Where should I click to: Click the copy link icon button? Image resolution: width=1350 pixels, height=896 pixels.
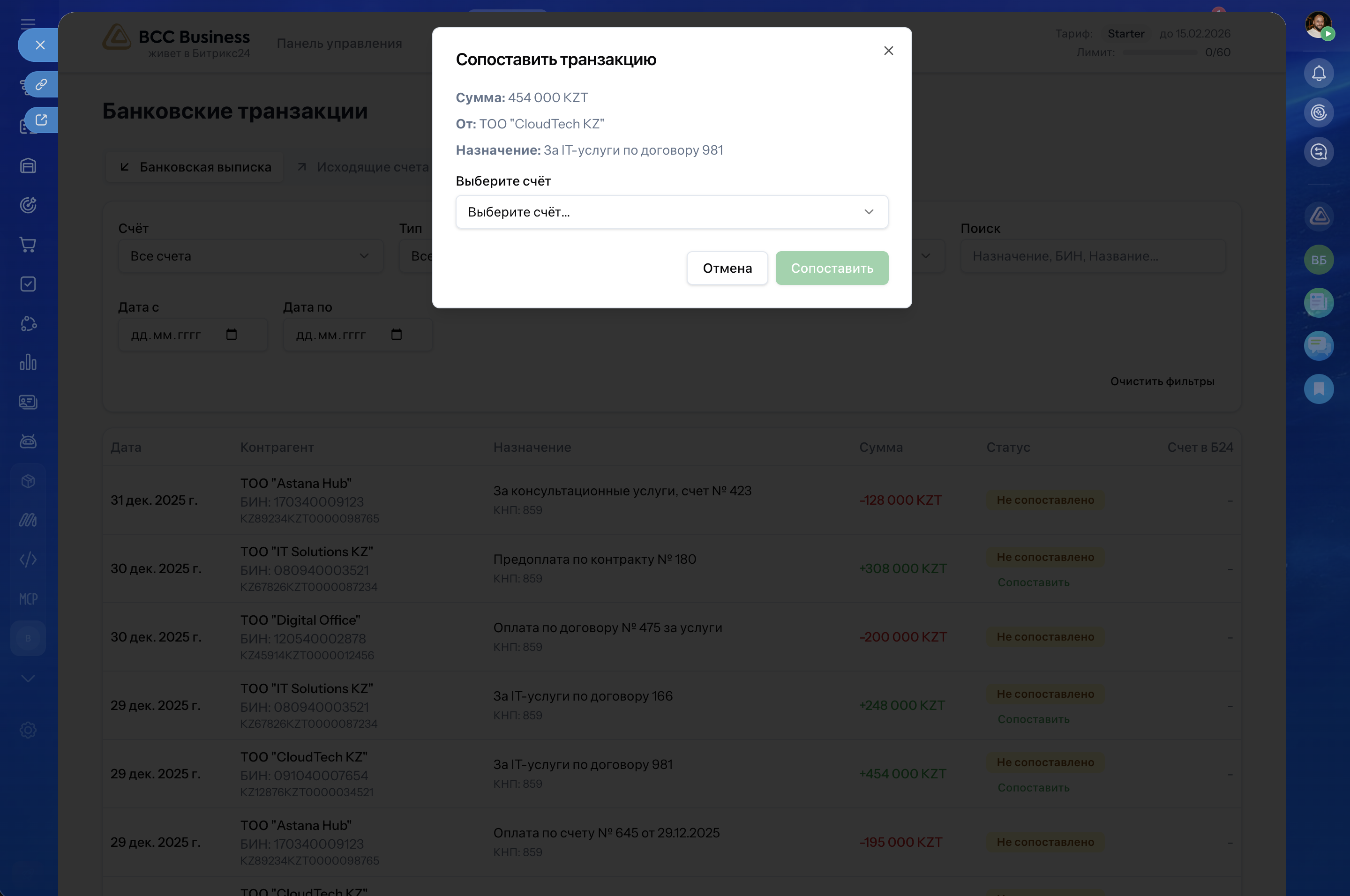(x=41, y=84)
